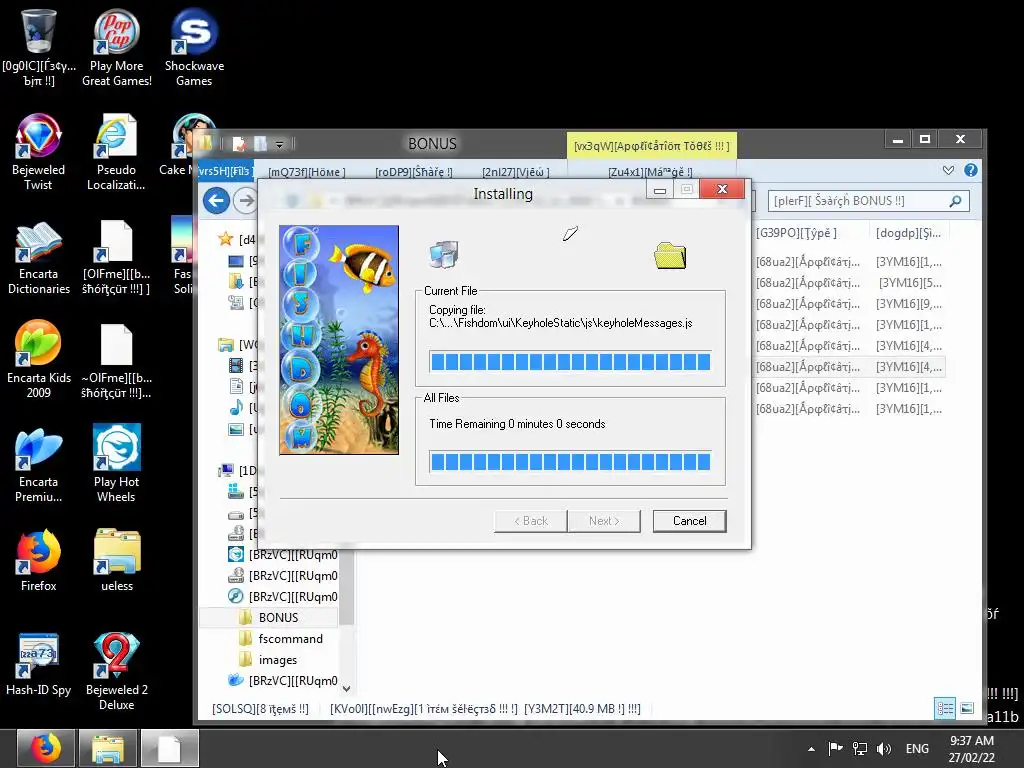Open the clock showing 9:37 AM
This screenshot has height=768, width=1024.
[x=972, y=749]
